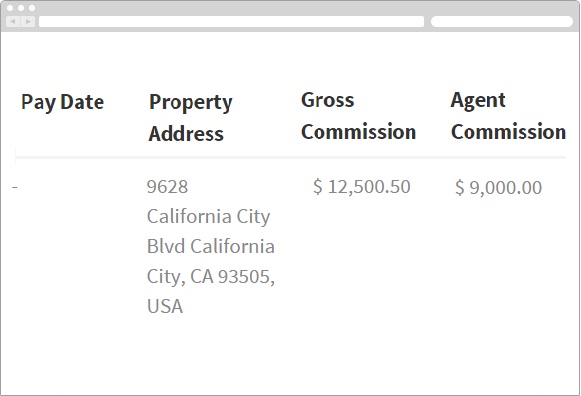The height and width of the screenshot is (396, 581).
Task: Select the dash in Pay Date cell
Action: [x=15, y=187]
